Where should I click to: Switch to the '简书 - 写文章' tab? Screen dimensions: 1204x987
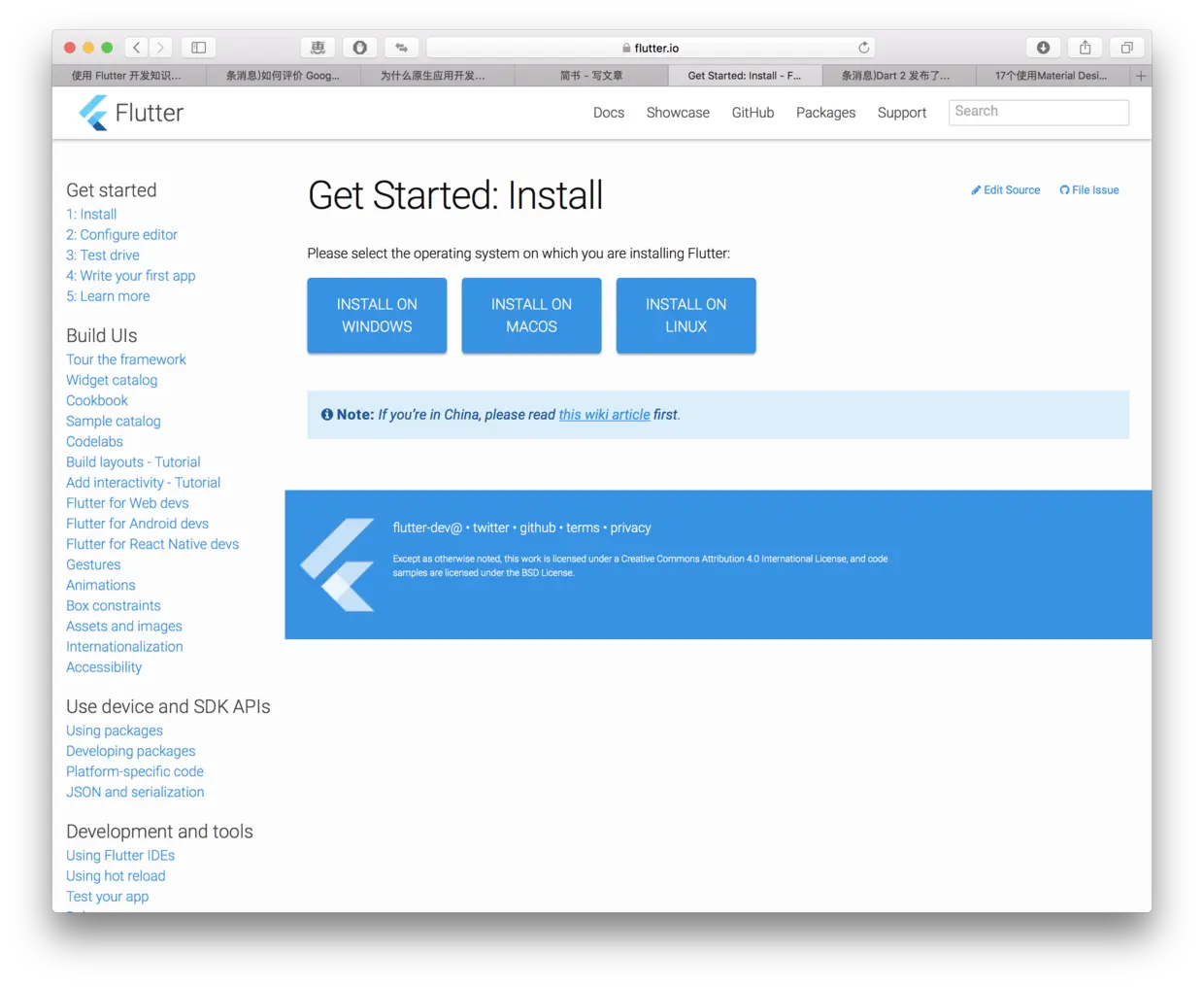click(591, 76)
